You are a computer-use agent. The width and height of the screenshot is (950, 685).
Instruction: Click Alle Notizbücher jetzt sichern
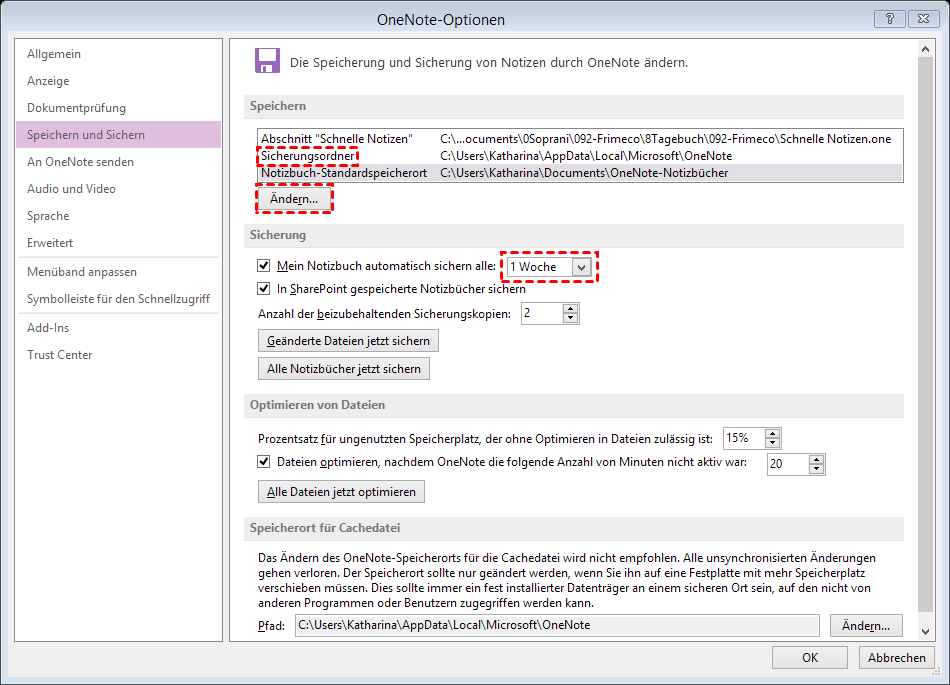344,369
